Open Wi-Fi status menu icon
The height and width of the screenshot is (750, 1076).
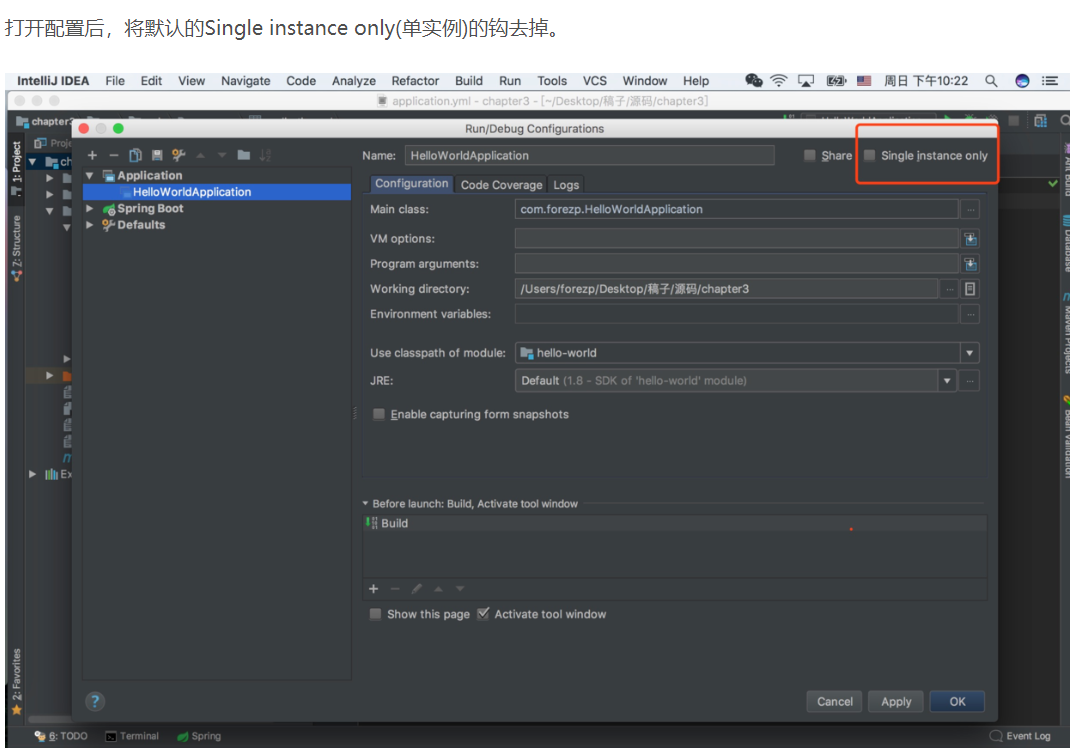click(x=778, y=81)
